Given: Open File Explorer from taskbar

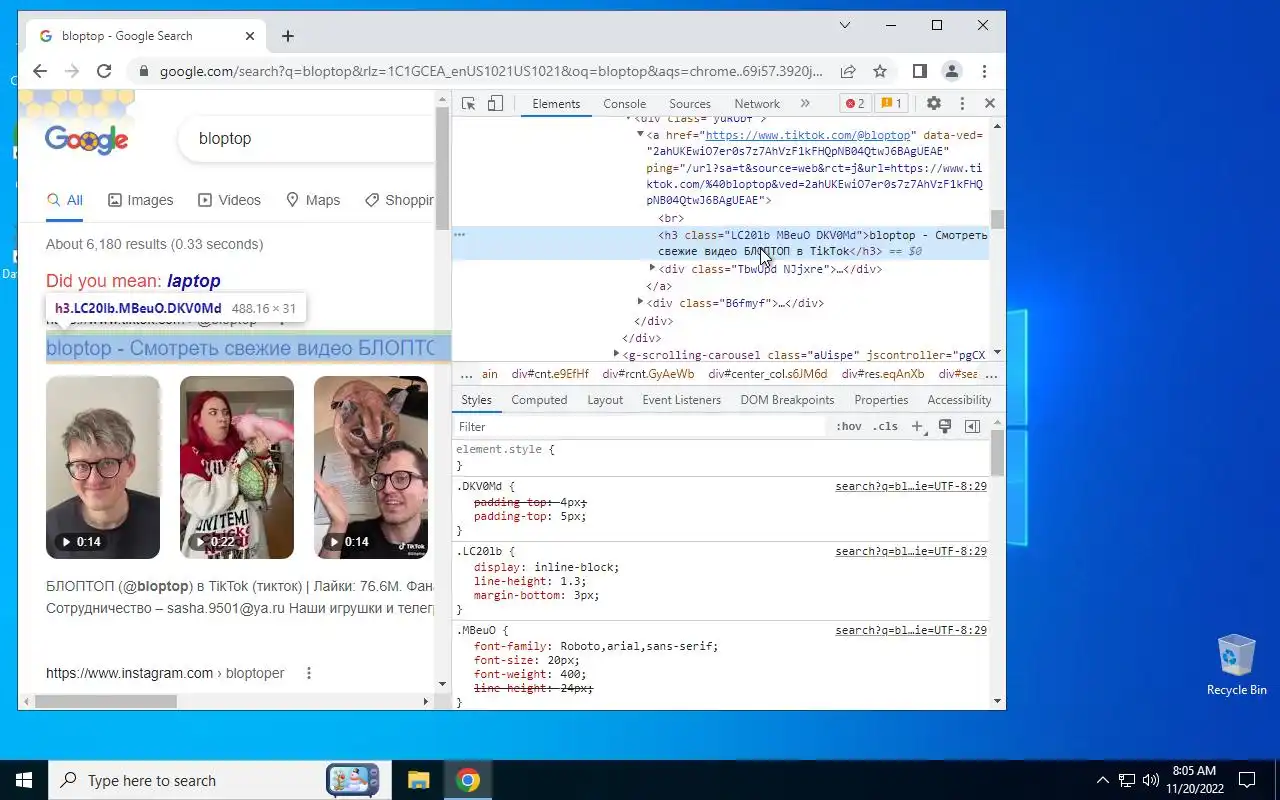Looking at the screenshot, I should point(418,781).
